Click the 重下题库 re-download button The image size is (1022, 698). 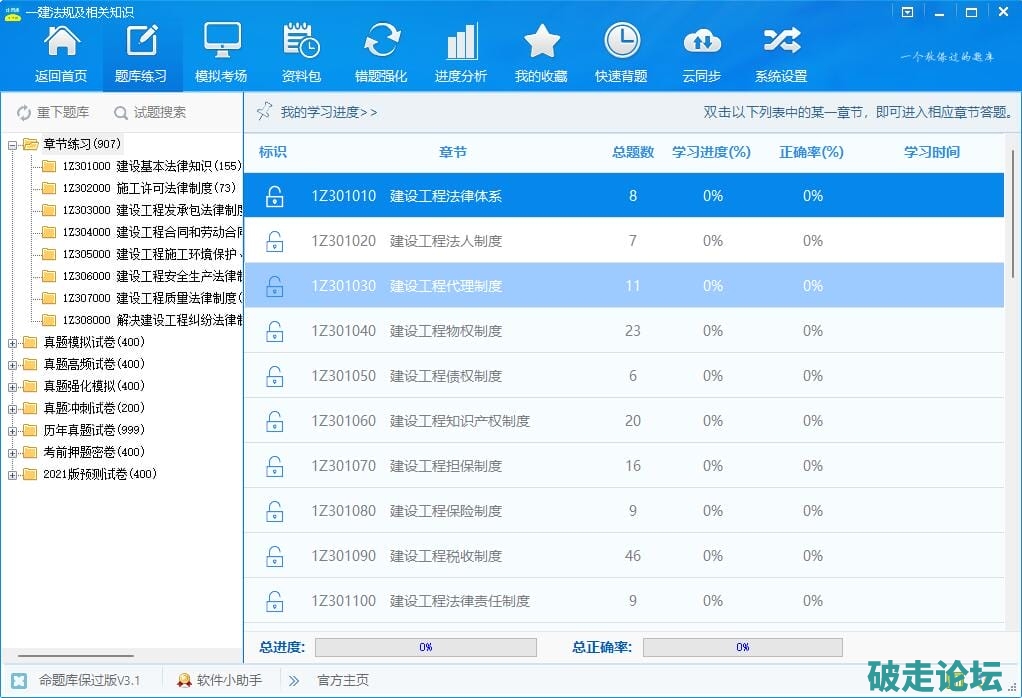[x=53, y=112]
